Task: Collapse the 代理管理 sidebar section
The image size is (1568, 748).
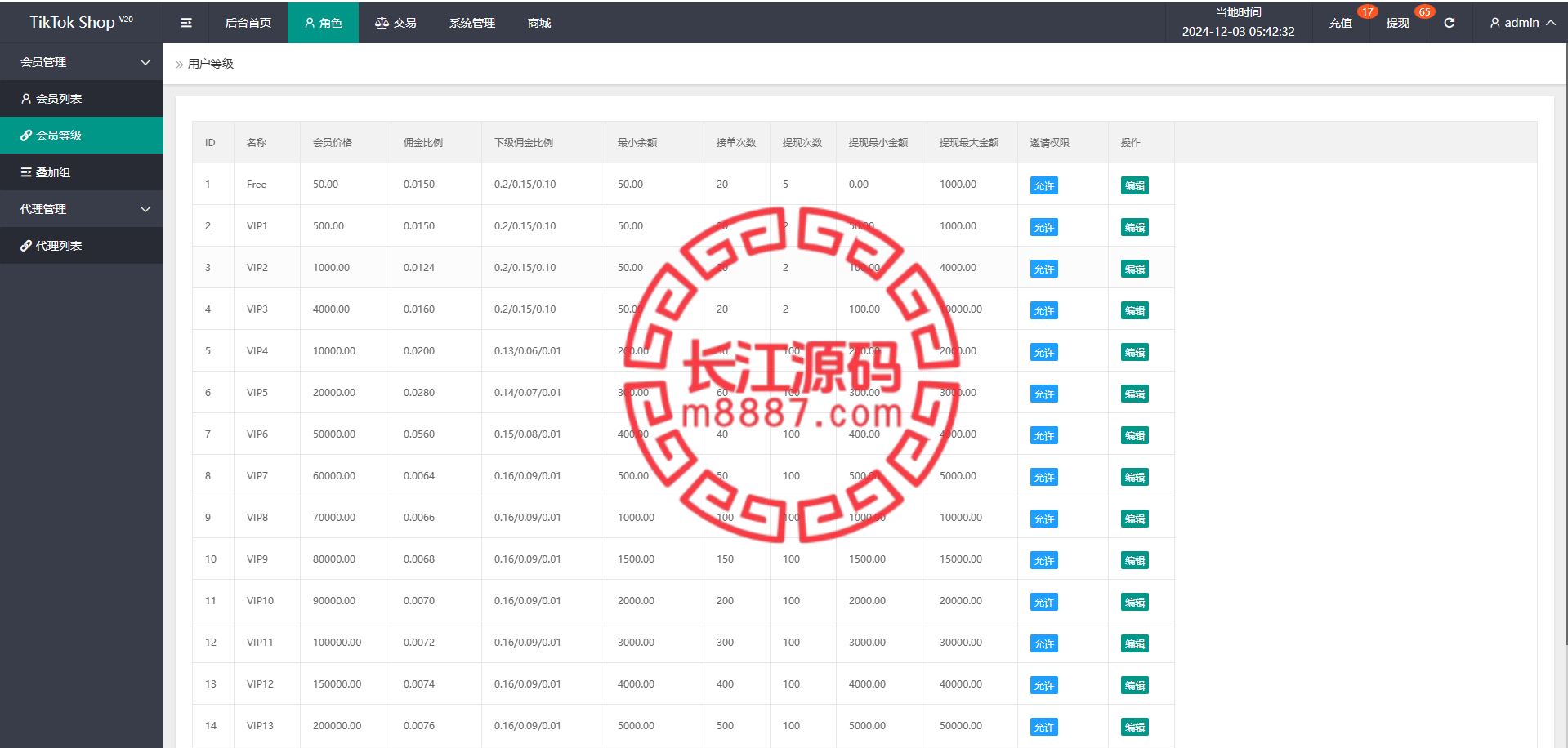Action: [82, 209]
